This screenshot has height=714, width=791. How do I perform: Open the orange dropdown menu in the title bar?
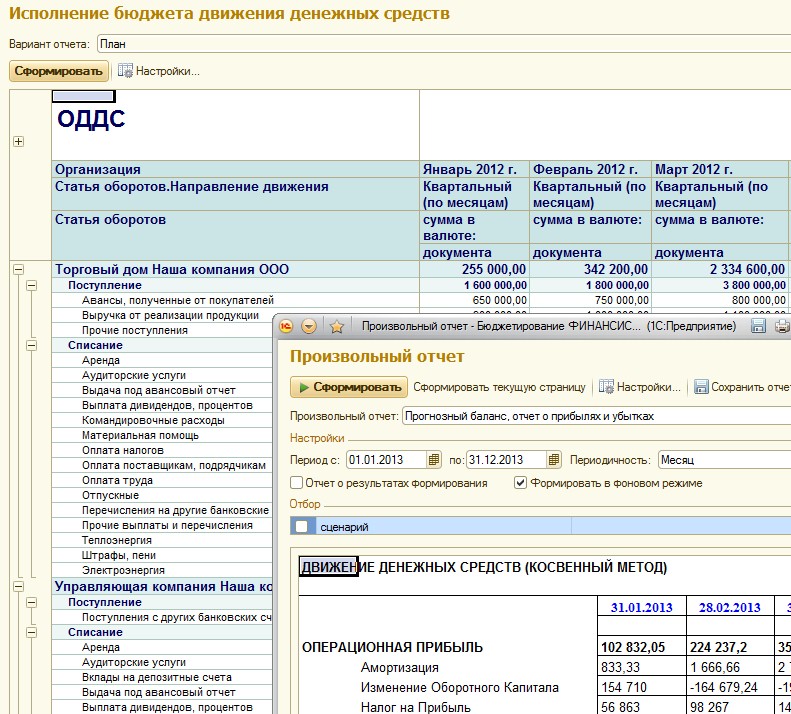[309, 326]
